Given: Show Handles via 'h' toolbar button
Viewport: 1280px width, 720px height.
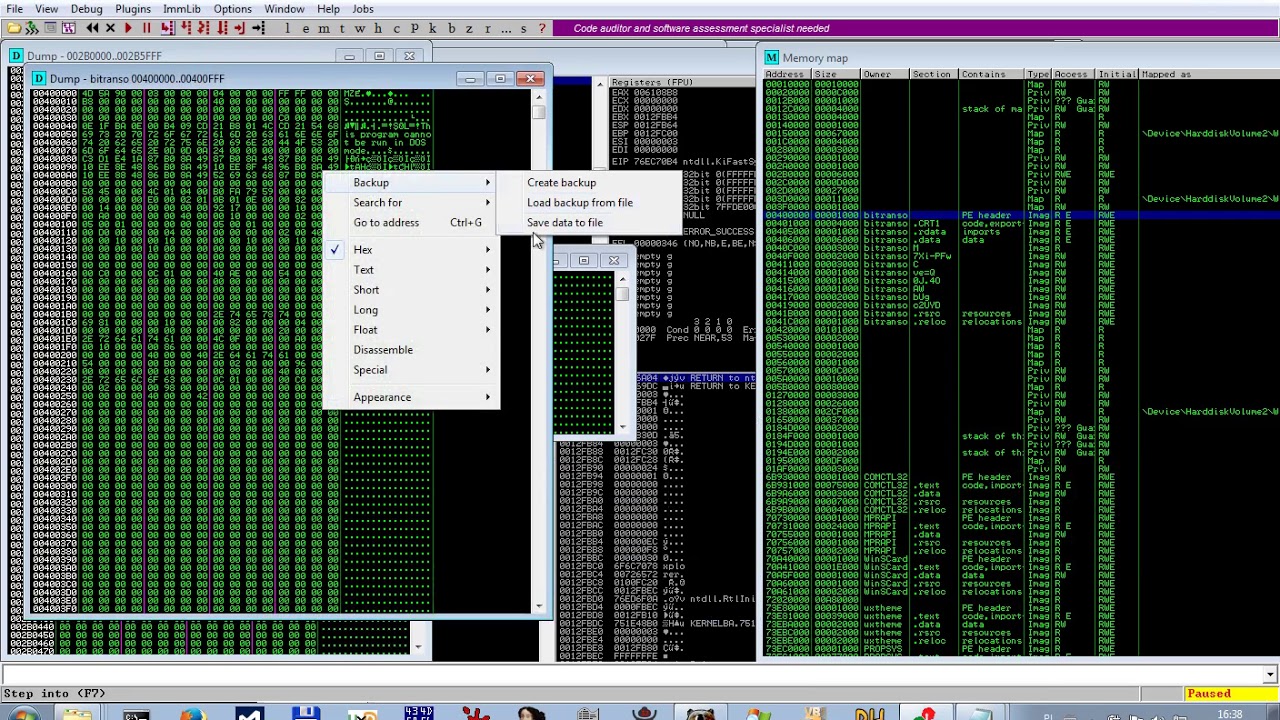Looking at the screenshot, I should (378, 28).
